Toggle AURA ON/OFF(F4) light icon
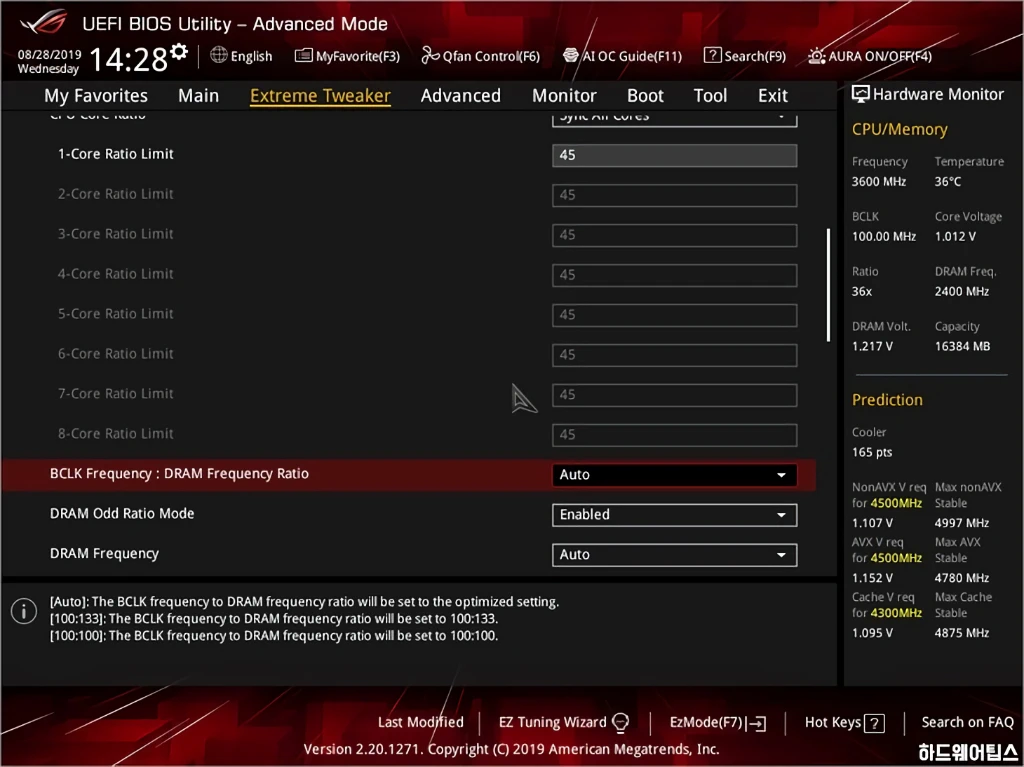1024x767 pixels. pos(816,56)
